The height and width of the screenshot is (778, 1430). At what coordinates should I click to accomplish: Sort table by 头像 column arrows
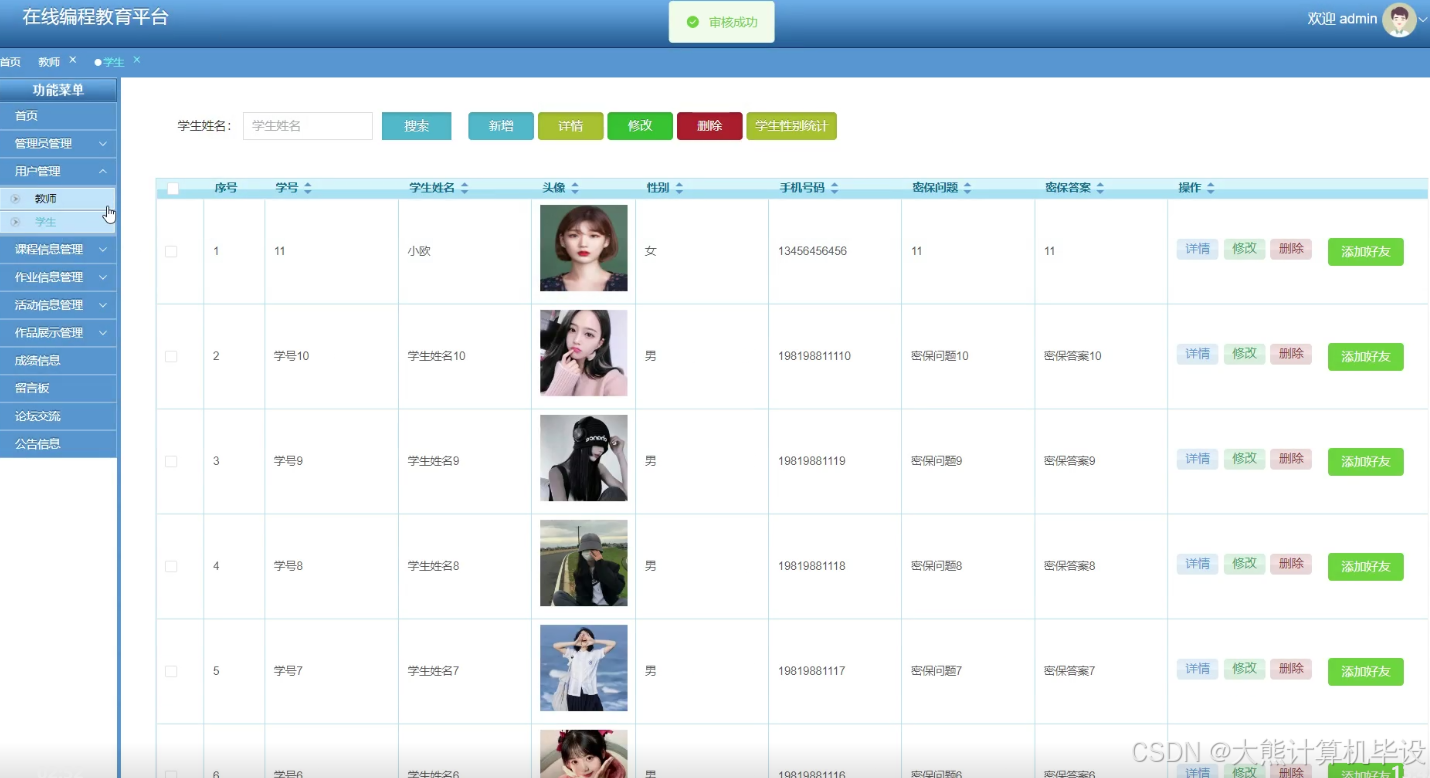coord(575,188)
